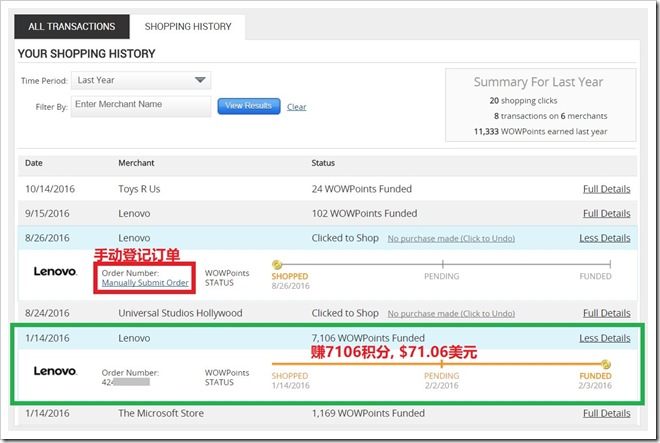This screenshot has height=443, width=660.
Task: Select the Shopping History tab
Action: point(188,27)
